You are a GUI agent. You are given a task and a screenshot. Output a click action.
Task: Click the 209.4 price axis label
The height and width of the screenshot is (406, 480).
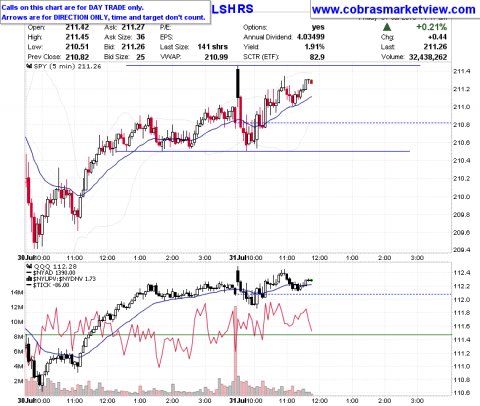pyautogui.click(x=462, y=250)
